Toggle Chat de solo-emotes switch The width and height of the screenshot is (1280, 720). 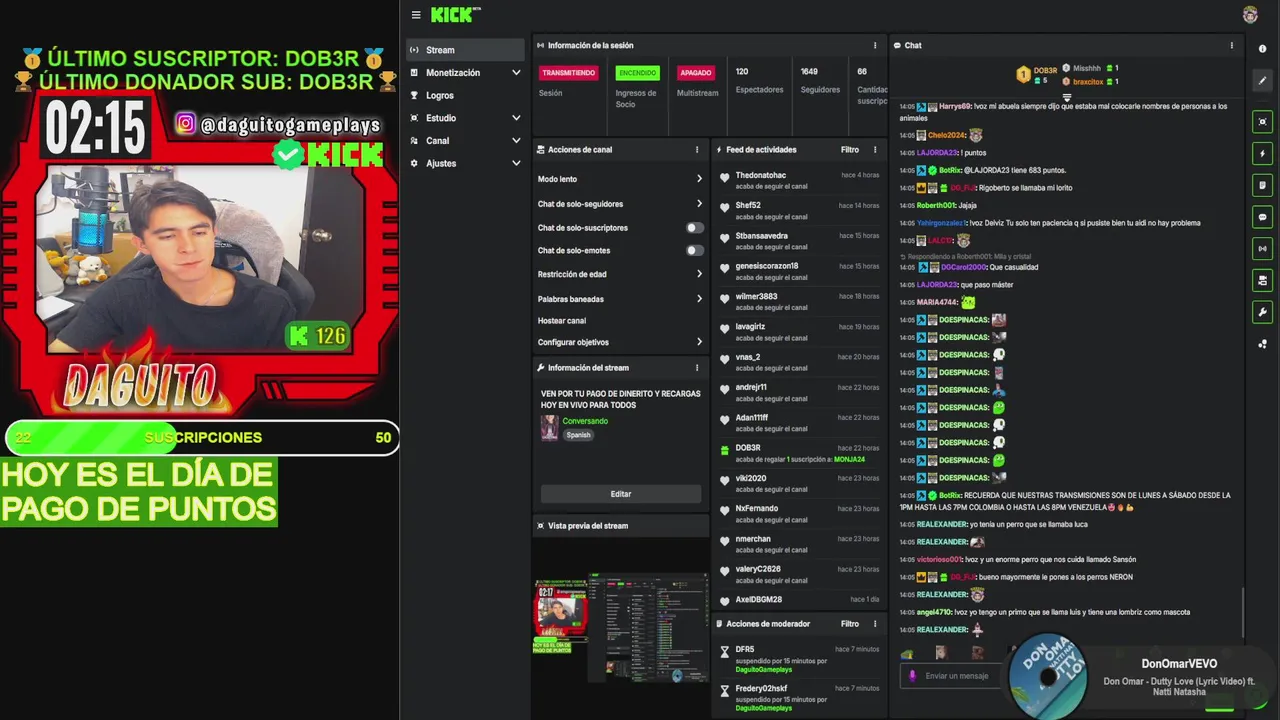point(694,250)
